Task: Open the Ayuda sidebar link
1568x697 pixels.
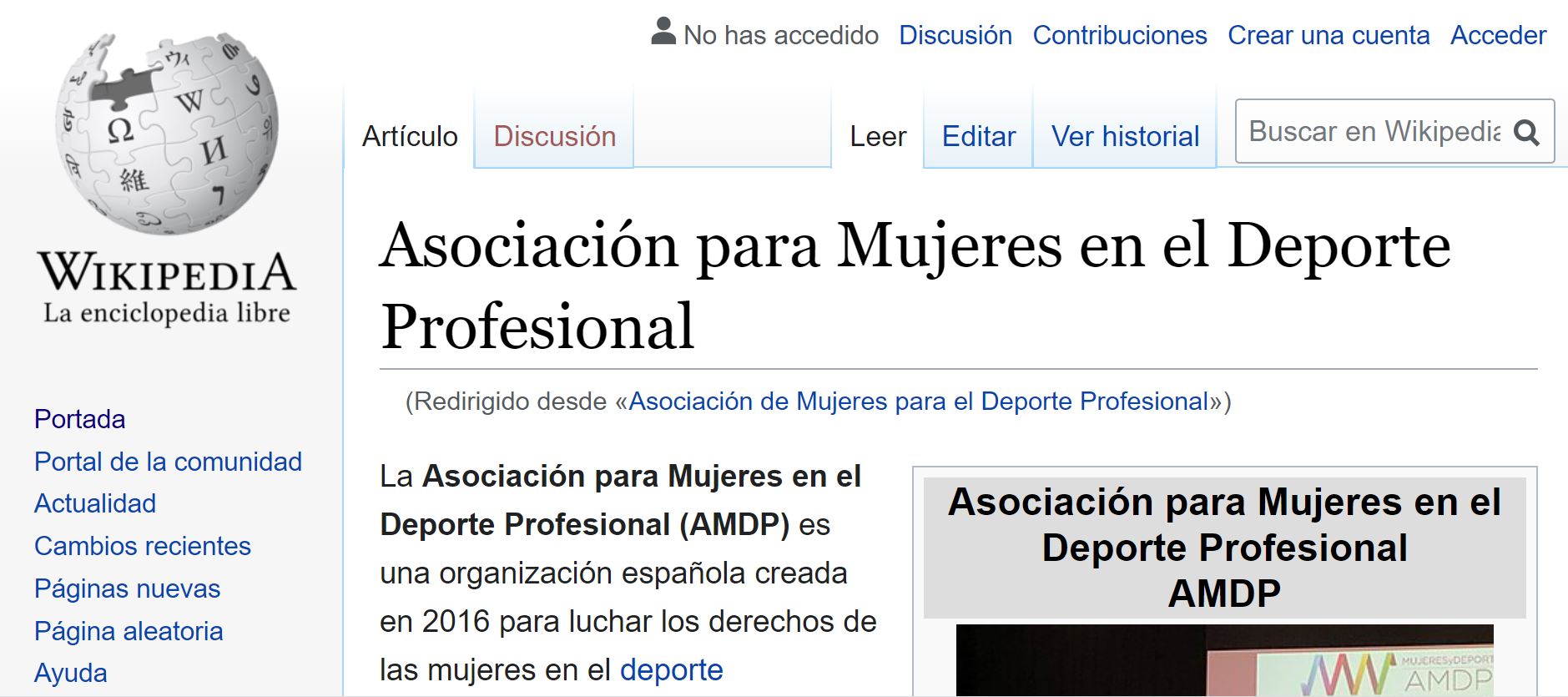Action: [71, 673]
